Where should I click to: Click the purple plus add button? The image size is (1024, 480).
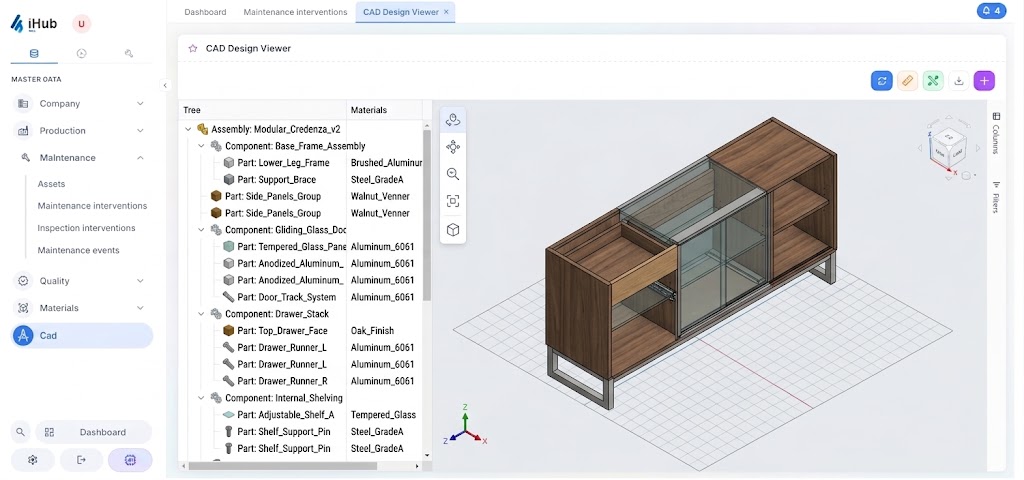(x=984, y=81)
